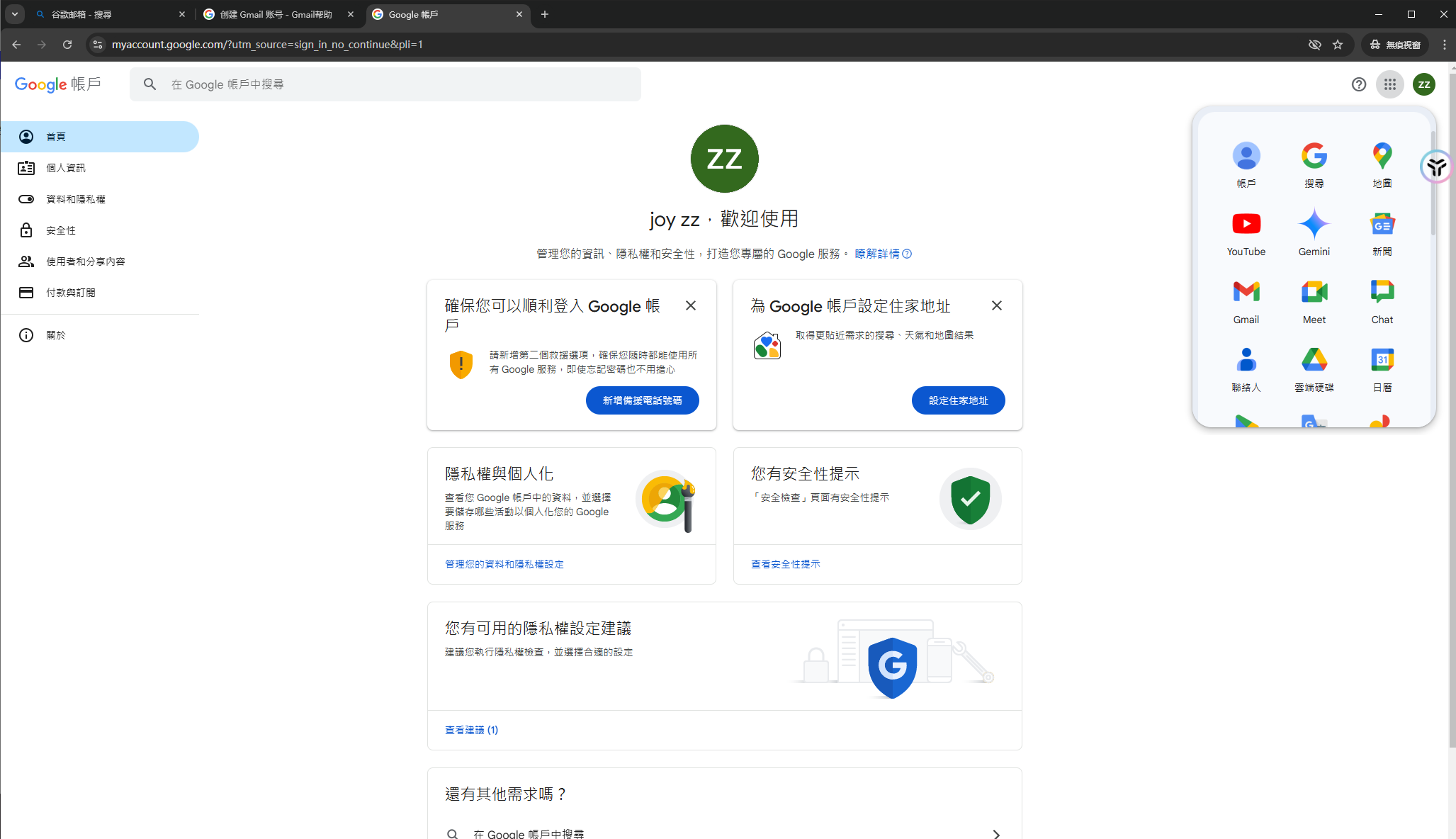Open a new browser tab

click(x=545, y=14)
